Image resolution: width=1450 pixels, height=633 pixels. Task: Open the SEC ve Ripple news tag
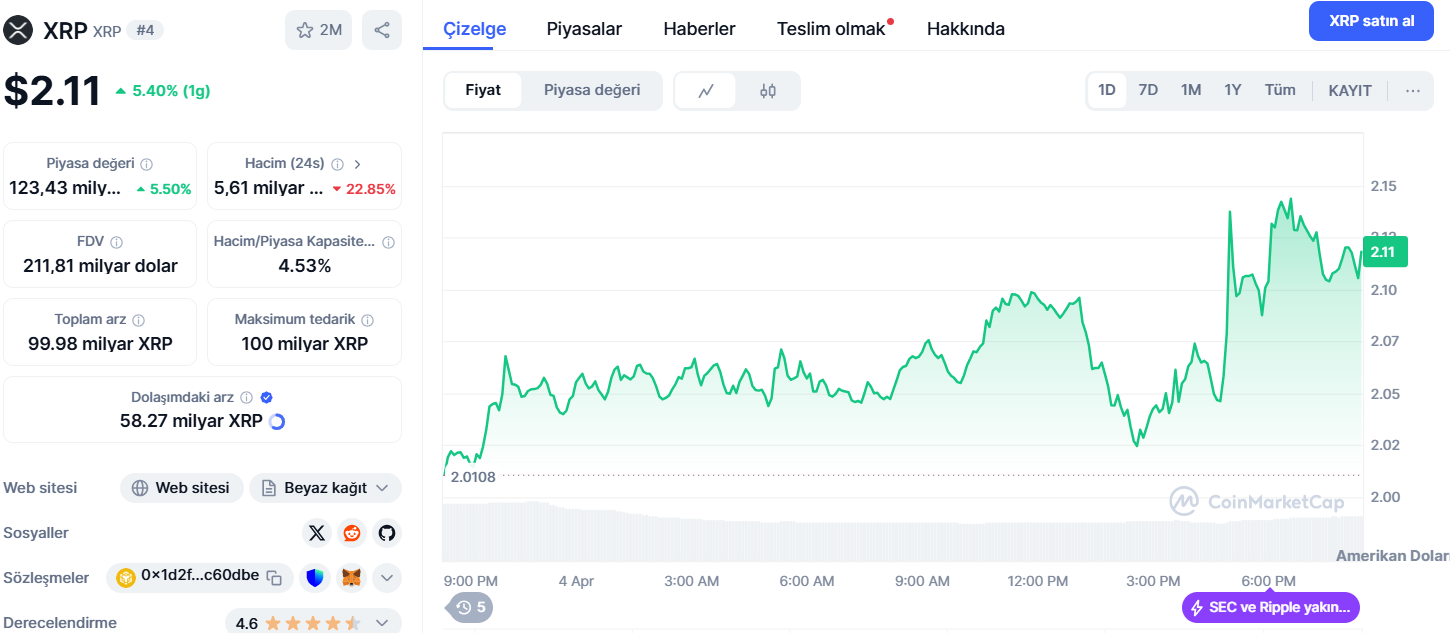click(x=1271, y=607)
